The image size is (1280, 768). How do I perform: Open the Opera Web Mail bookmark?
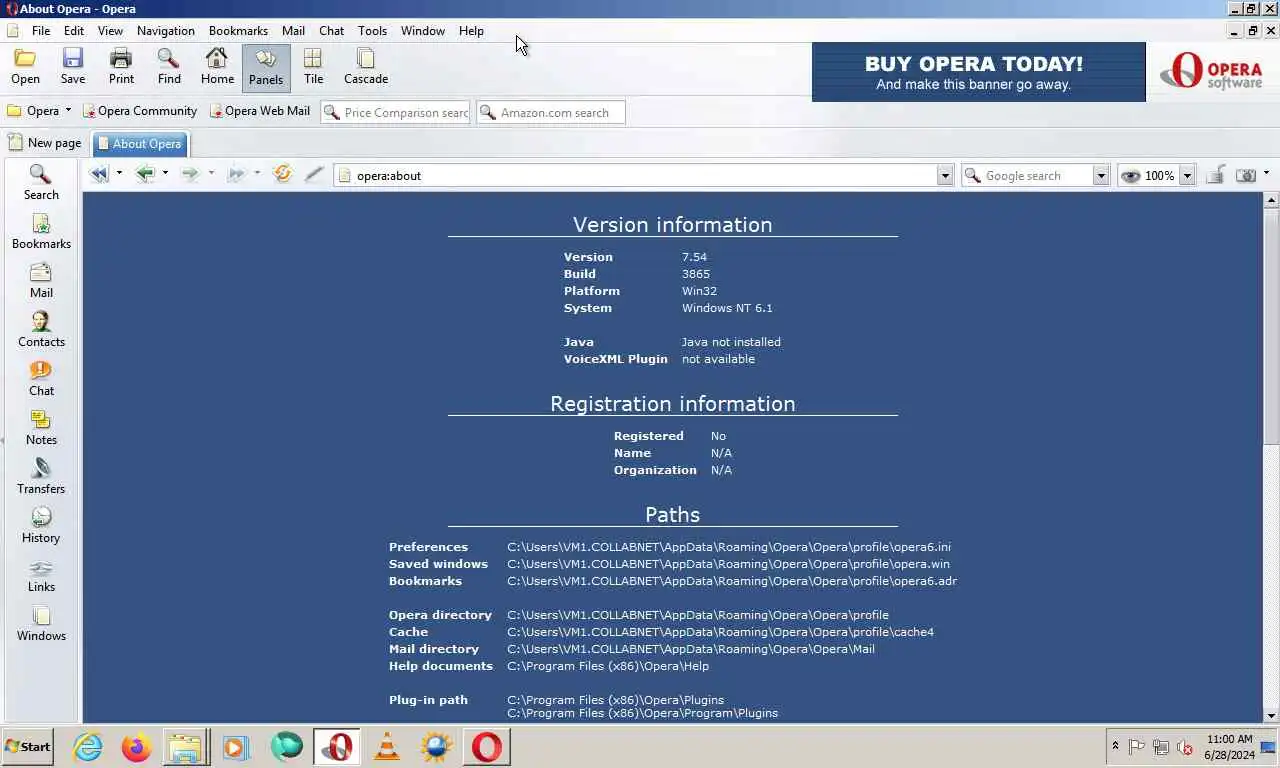(x=260, y=111)
